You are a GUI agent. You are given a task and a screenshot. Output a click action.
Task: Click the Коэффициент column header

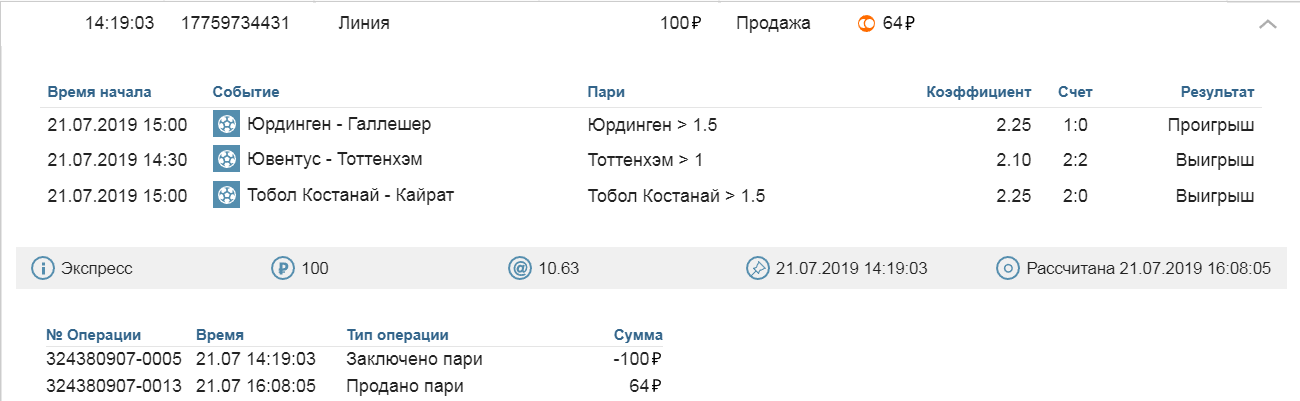point(978,92)
